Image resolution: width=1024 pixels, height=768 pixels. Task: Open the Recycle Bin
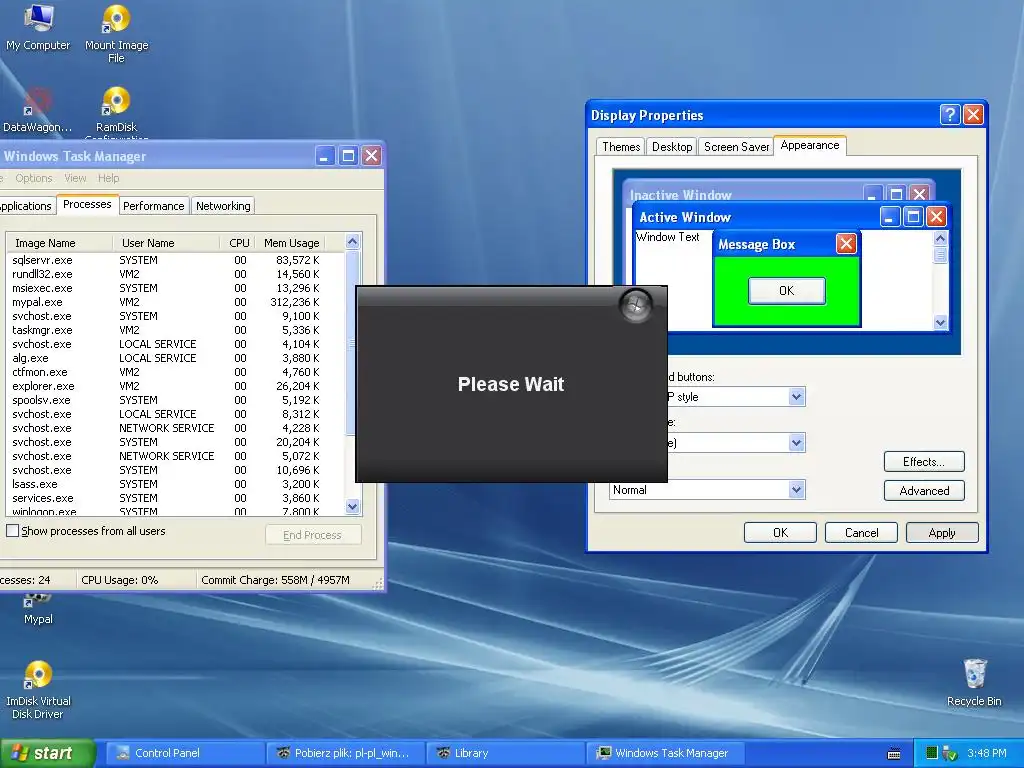[x=974, y=682]
